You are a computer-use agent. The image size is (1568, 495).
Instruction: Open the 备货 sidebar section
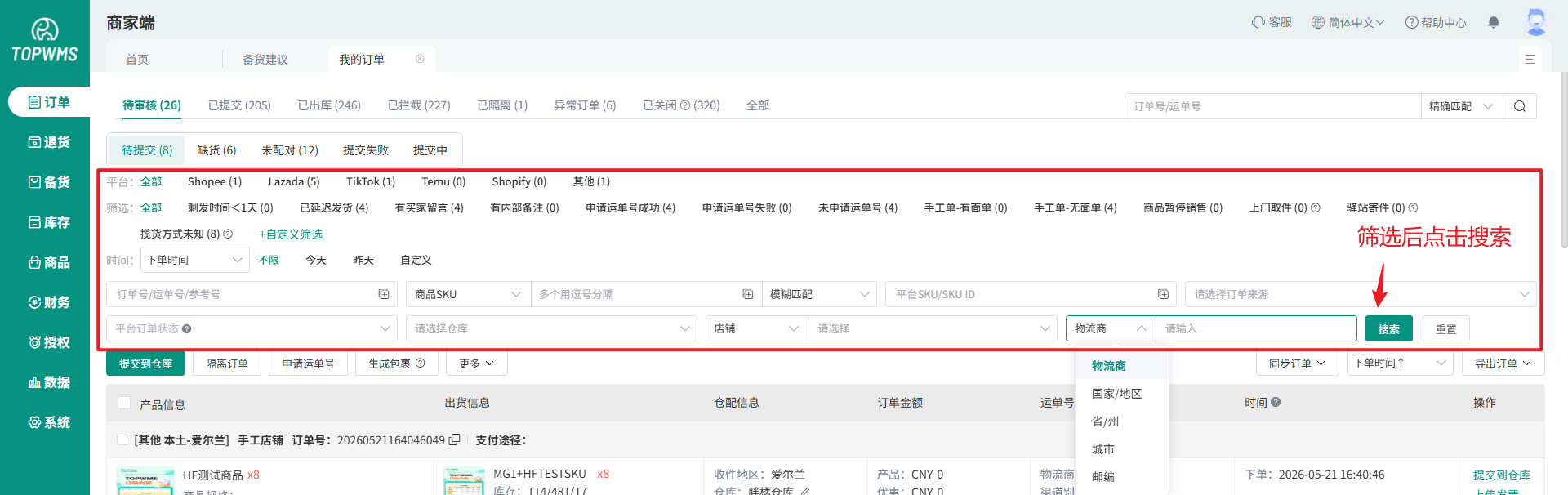coord(49,182)
